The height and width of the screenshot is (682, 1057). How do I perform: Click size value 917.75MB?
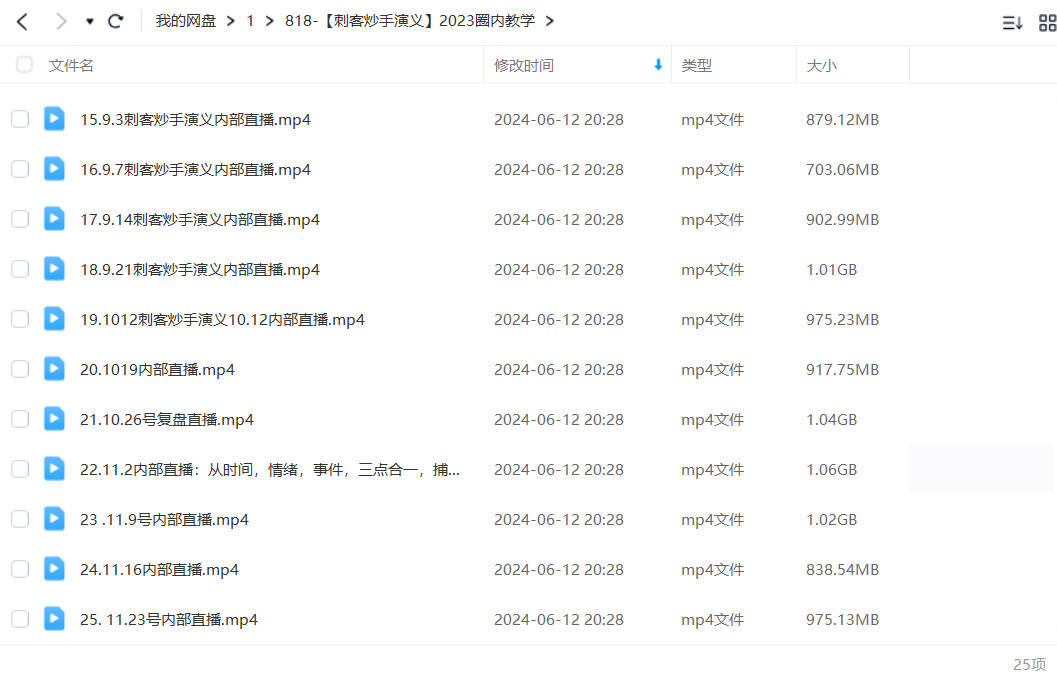tap(843, 370)
